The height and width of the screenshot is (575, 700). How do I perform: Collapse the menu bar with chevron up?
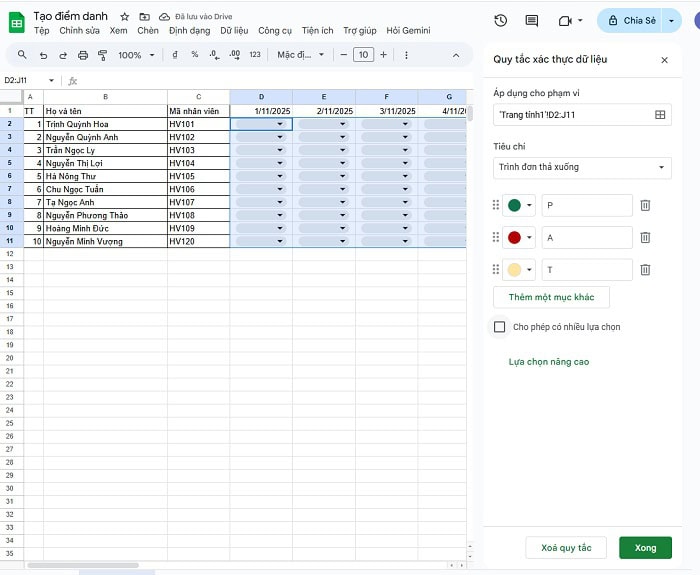click(456, 55)
